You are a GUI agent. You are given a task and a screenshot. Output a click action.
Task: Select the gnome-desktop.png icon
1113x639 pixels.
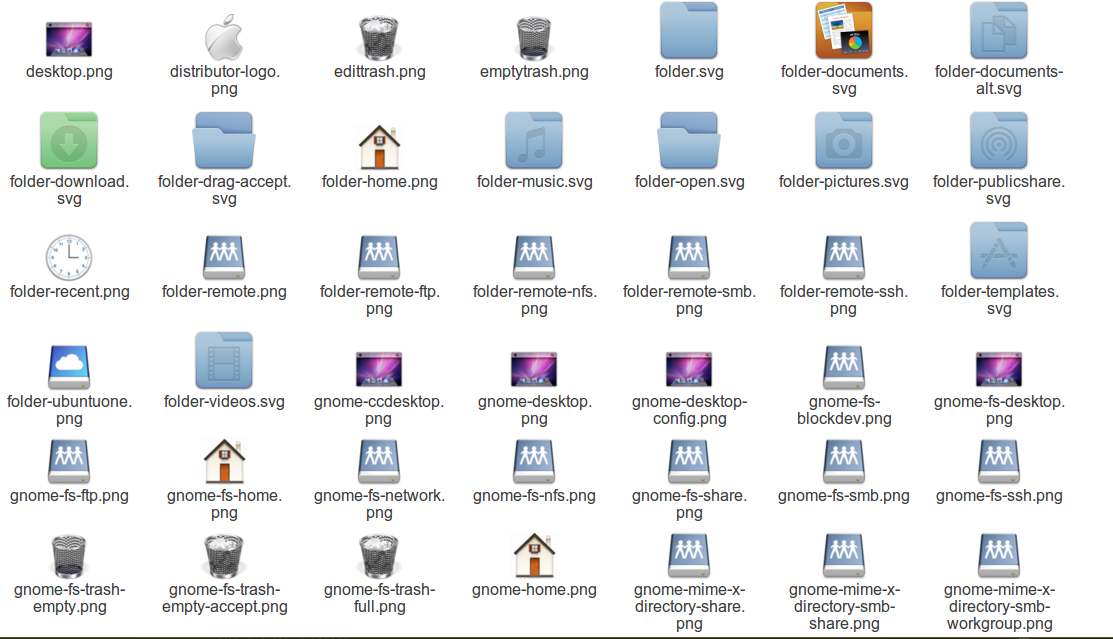[534, 369]
